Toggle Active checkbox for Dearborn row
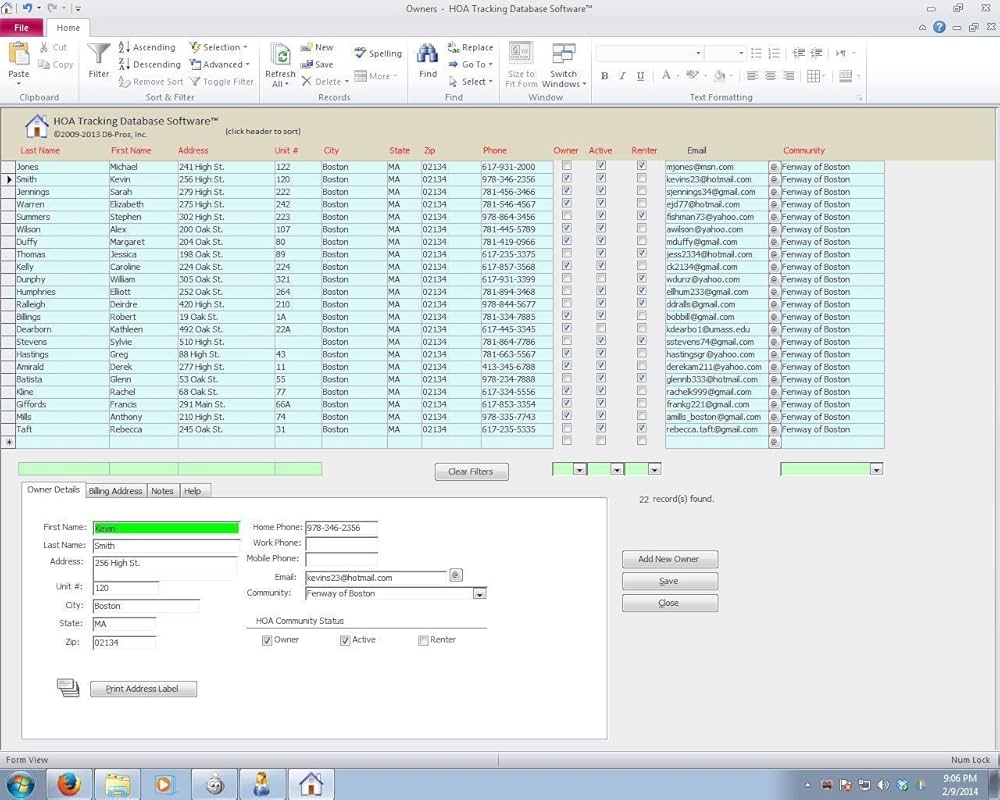Viewport: 1000px width, 800px height. tap(601, 329)
